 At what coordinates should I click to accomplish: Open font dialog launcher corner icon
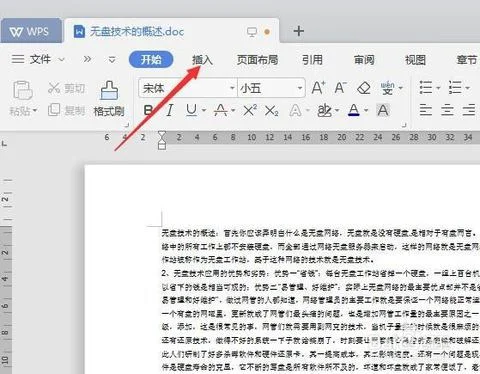coord(404,125)
